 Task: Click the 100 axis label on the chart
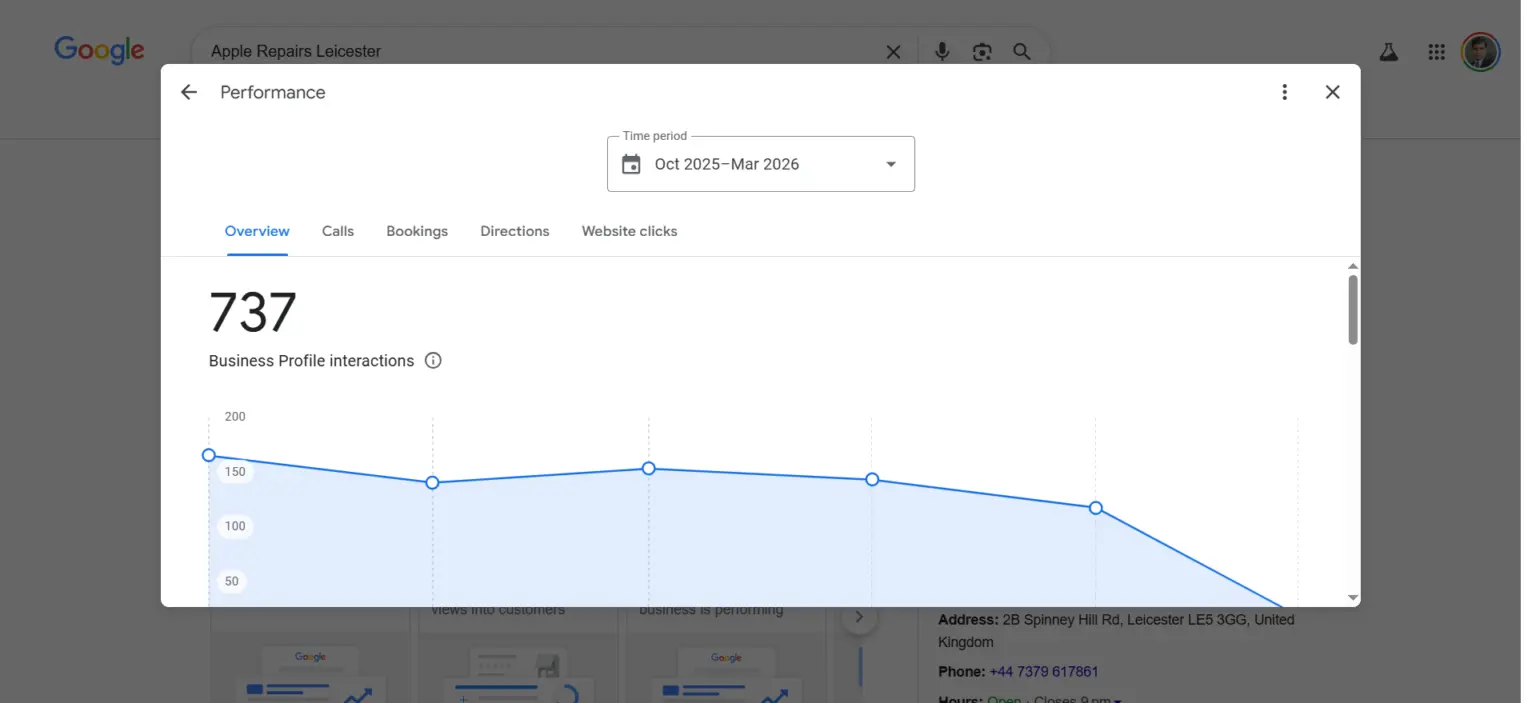(235, 526)
